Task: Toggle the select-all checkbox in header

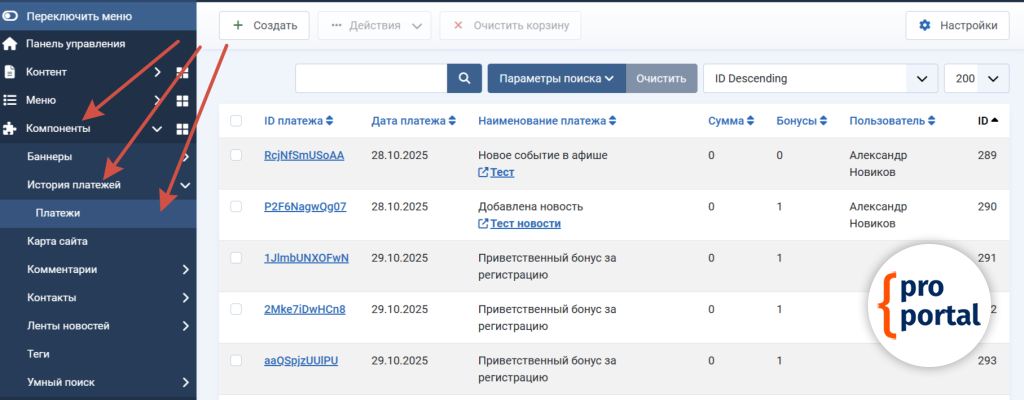Action: tap(236, 121)
